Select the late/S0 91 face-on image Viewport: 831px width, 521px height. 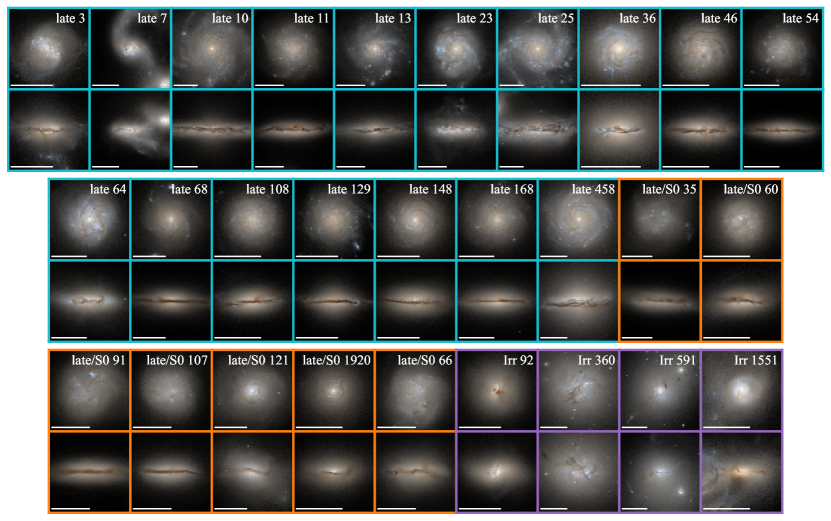90,391
